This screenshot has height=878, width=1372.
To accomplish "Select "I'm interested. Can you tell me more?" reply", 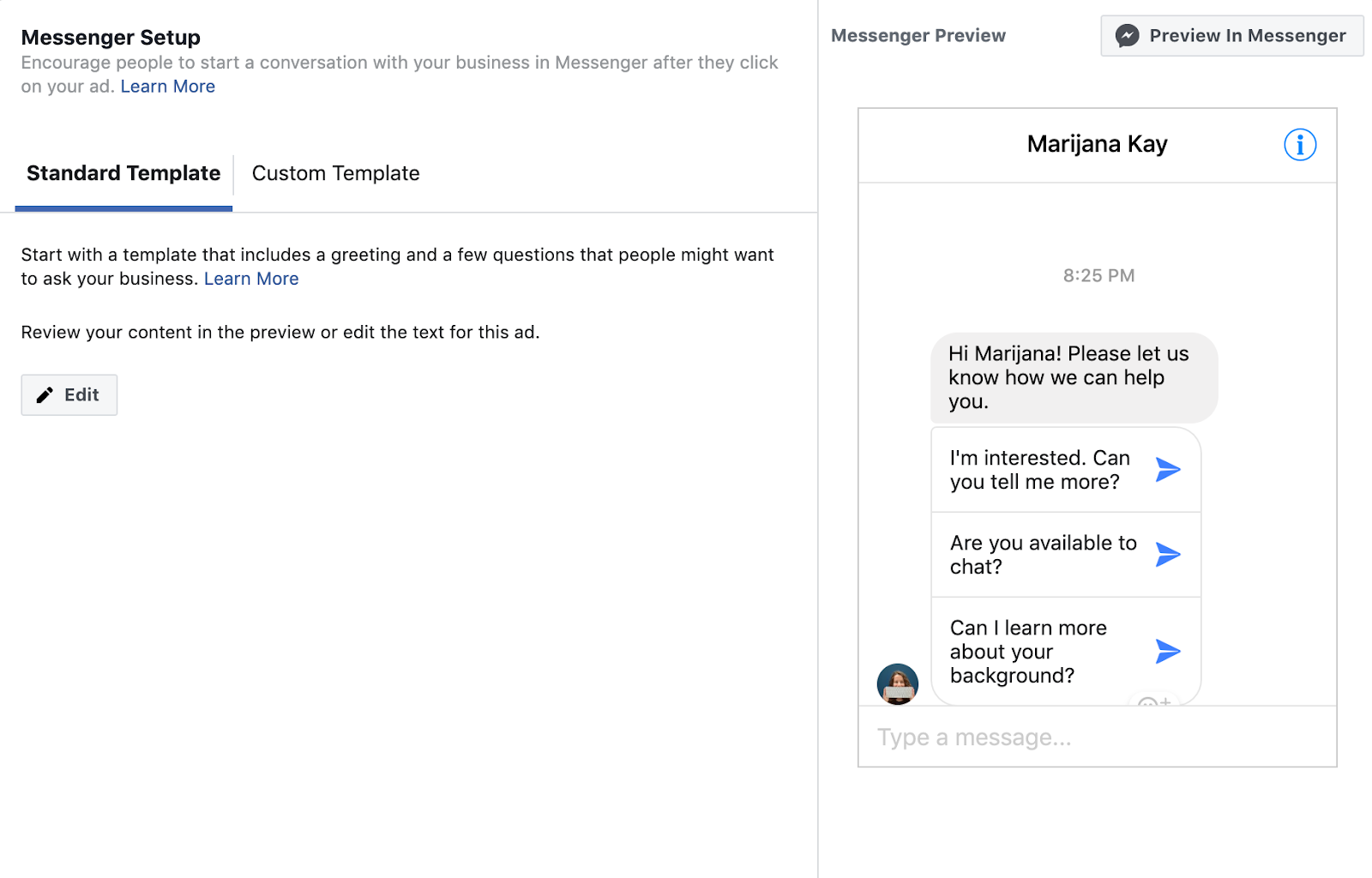I will pyautogui.click(x=1039, y=470).
